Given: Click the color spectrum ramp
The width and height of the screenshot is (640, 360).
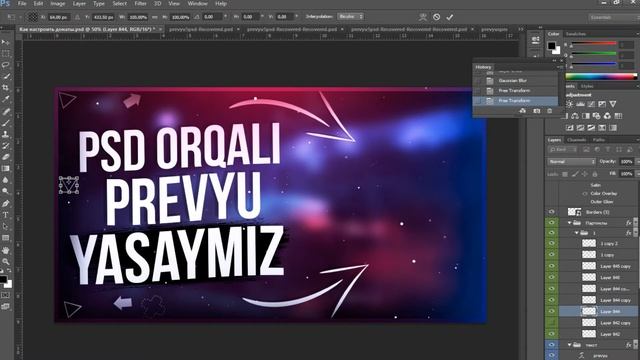Looking at the screenshot, I should (x=601, y=76).
